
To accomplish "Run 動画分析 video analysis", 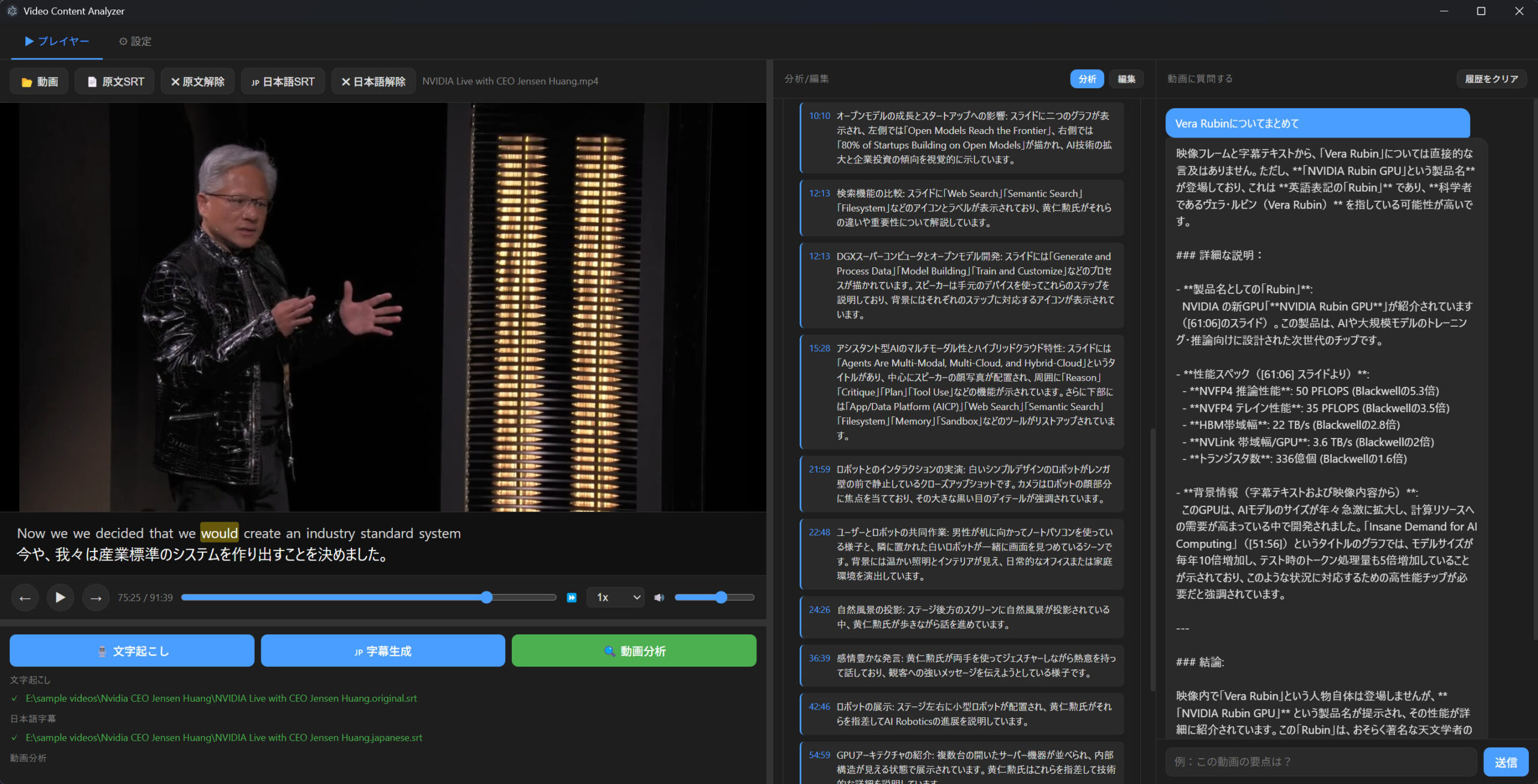I will tap(634, 651).
